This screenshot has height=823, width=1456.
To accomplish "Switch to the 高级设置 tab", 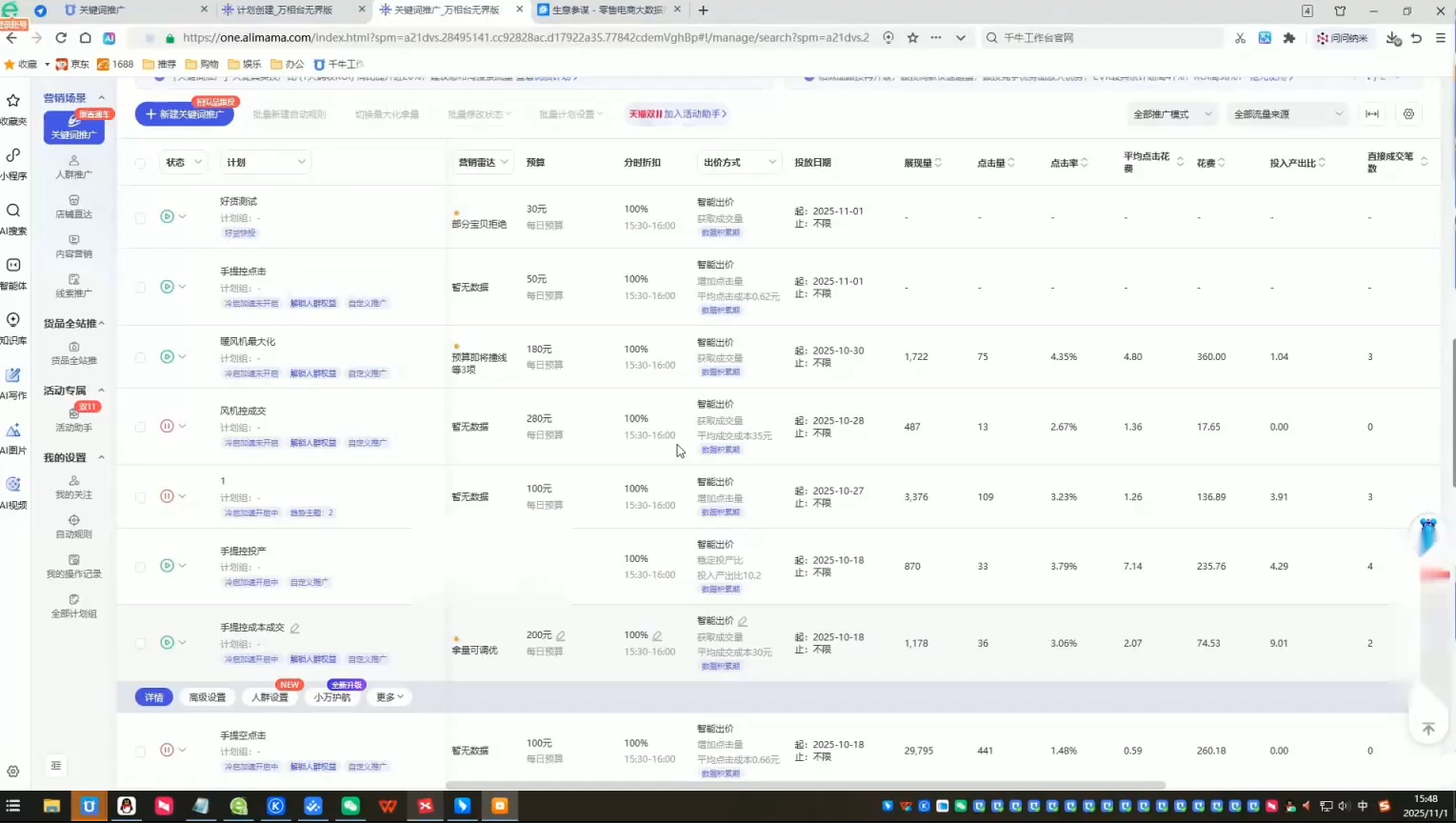I will [x=207, y=697].
